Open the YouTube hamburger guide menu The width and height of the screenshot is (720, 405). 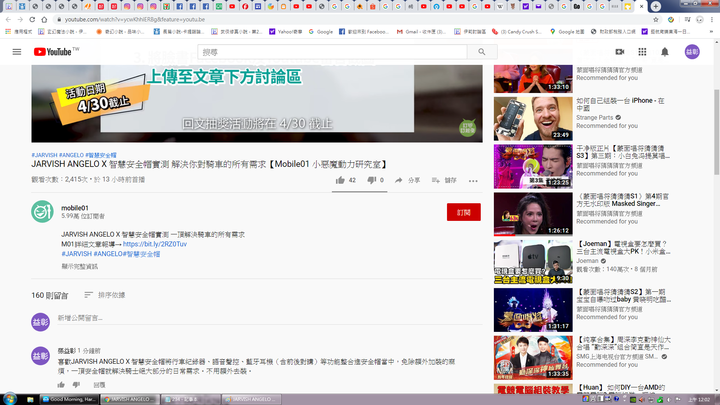point(17,52)
